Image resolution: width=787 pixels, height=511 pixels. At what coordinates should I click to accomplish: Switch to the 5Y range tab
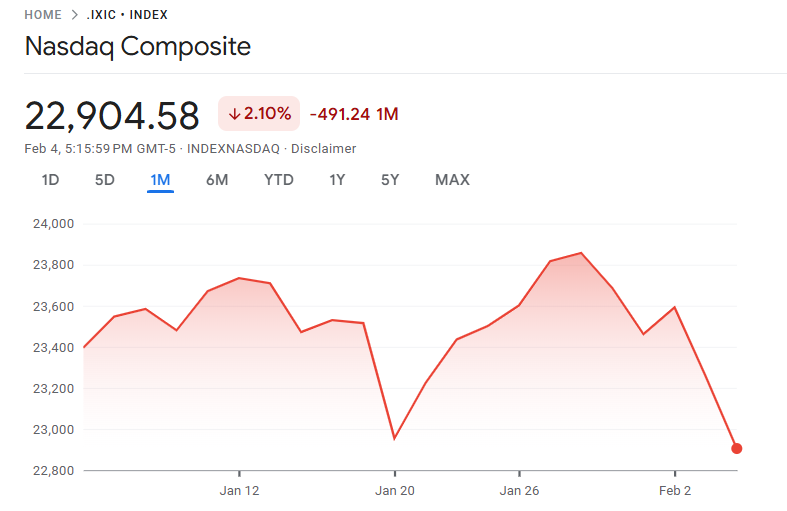[390, 180]
